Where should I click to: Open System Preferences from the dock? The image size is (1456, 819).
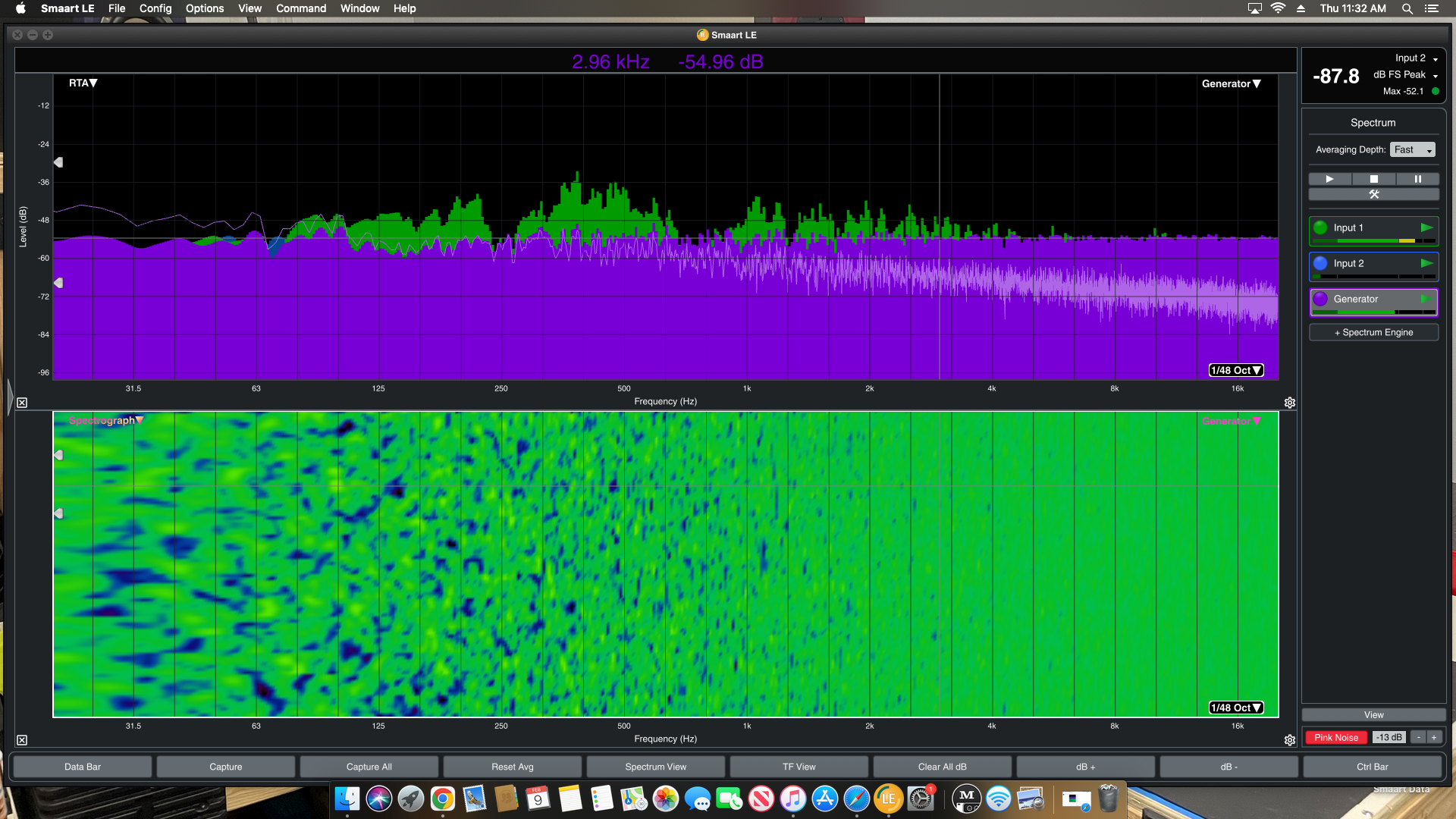pyautogui.click(x=920, y=799)
